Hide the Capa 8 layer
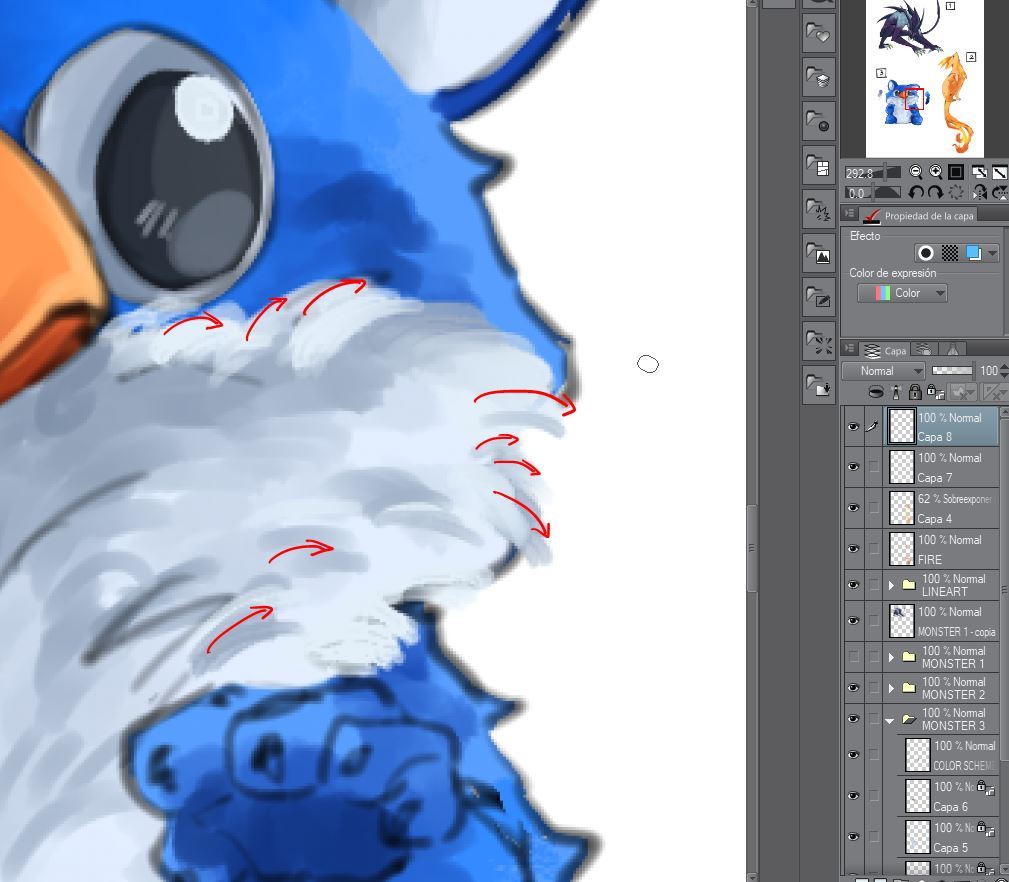 (853, 427)
